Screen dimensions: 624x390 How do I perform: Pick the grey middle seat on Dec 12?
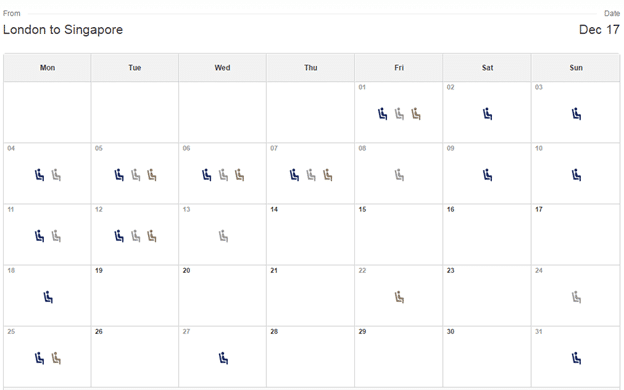pyautogui.click(x=136, y=236)
